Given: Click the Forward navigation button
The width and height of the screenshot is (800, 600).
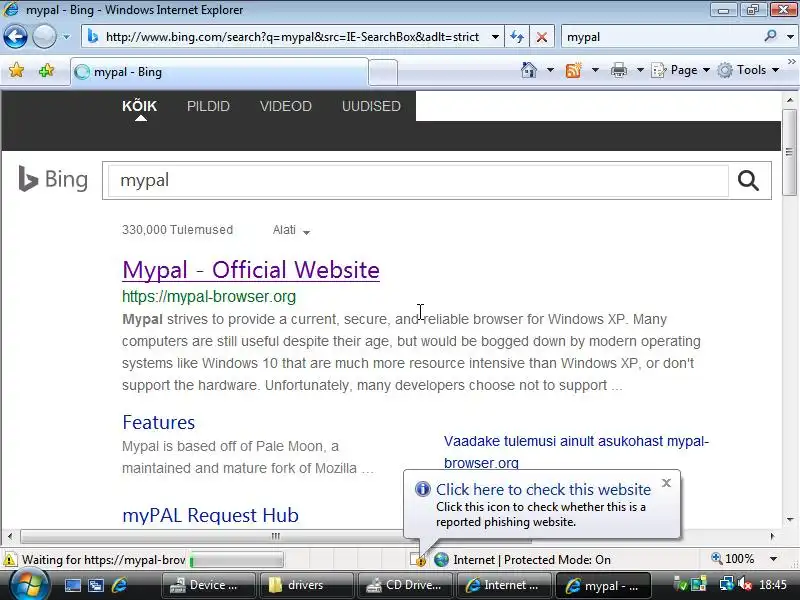Looking at the screenshot, I should 44,37.
